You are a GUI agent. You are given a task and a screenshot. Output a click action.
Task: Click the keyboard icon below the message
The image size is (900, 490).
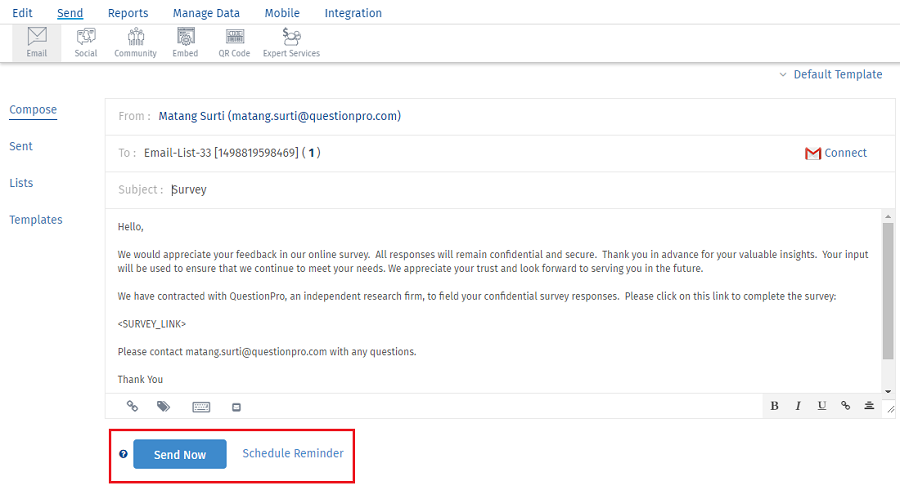point(201,407)
